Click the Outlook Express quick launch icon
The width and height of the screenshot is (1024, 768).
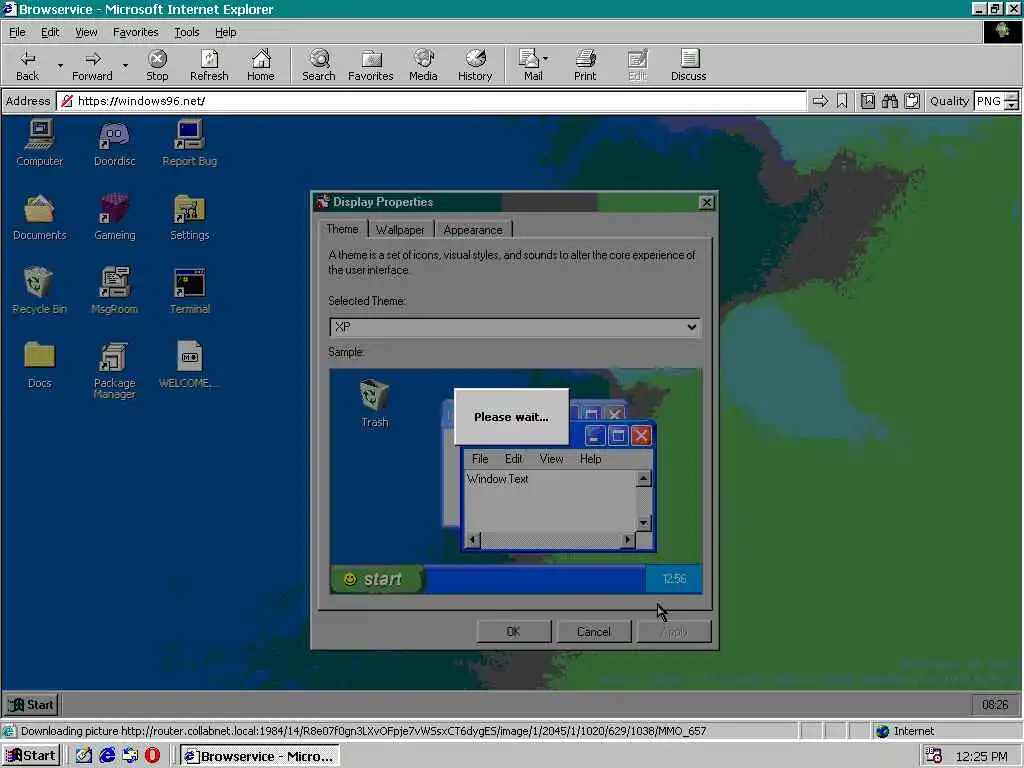(x=130, y=756)
